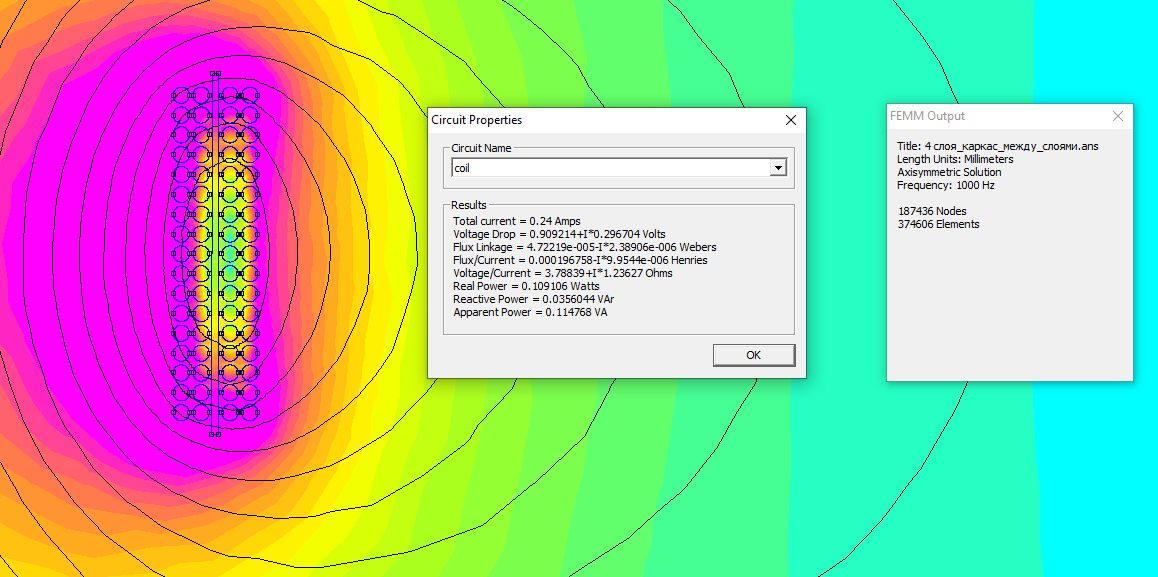
Task: Click 'Apparent Power = 0.114768 VA' text
Action: point(530,313)
